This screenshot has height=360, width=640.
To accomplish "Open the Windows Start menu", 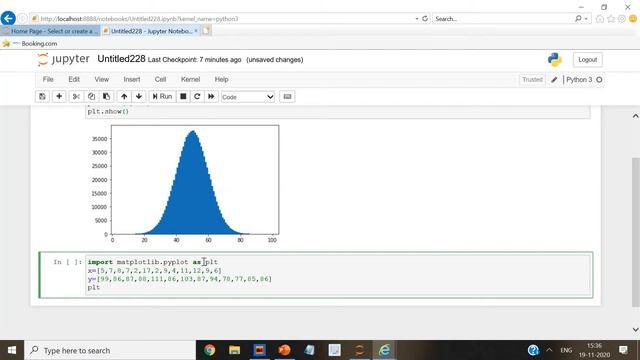I will [x=12, y=350].
